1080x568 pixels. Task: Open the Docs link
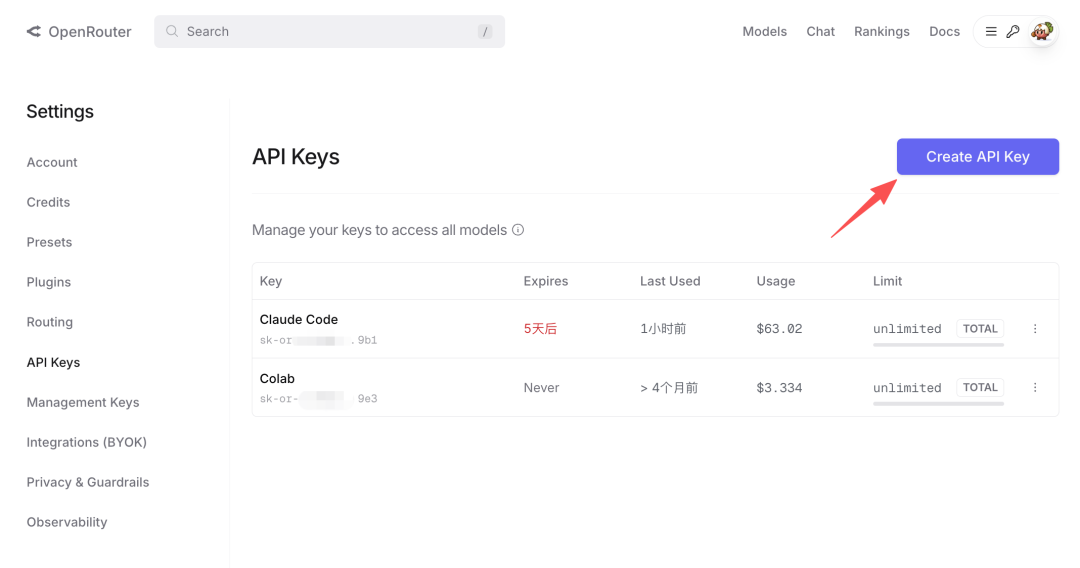tap(944, 32)
